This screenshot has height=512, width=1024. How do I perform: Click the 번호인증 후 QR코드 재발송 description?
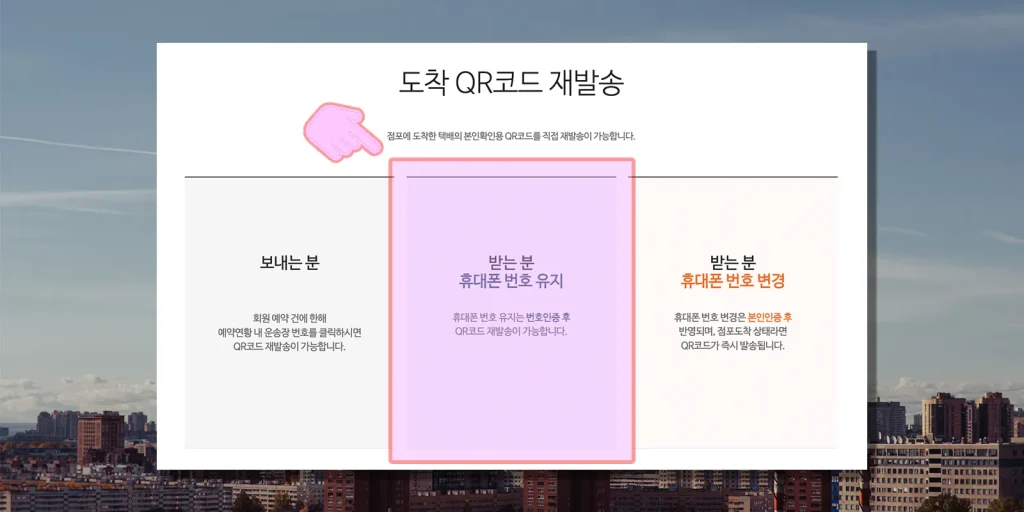511,325
